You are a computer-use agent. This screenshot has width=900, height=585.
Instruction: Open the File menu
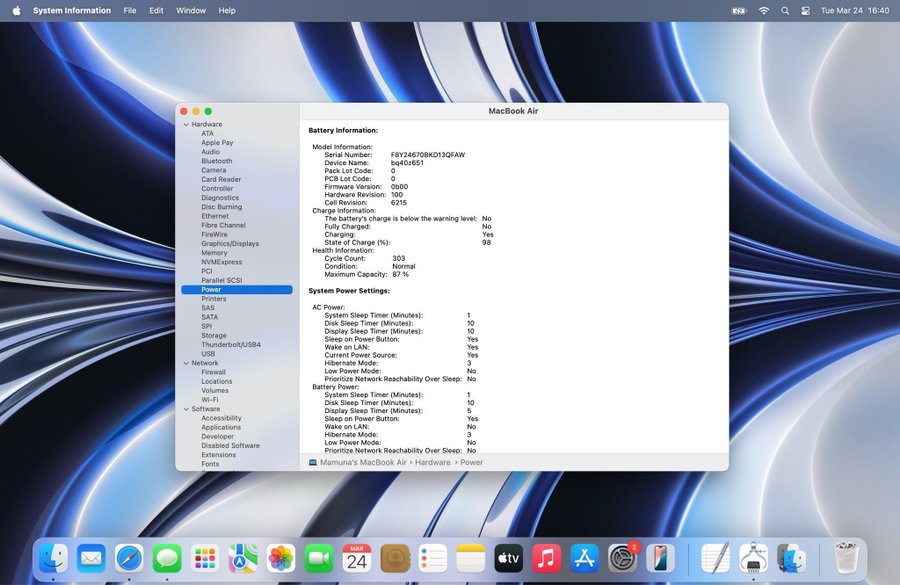point(130,10)
